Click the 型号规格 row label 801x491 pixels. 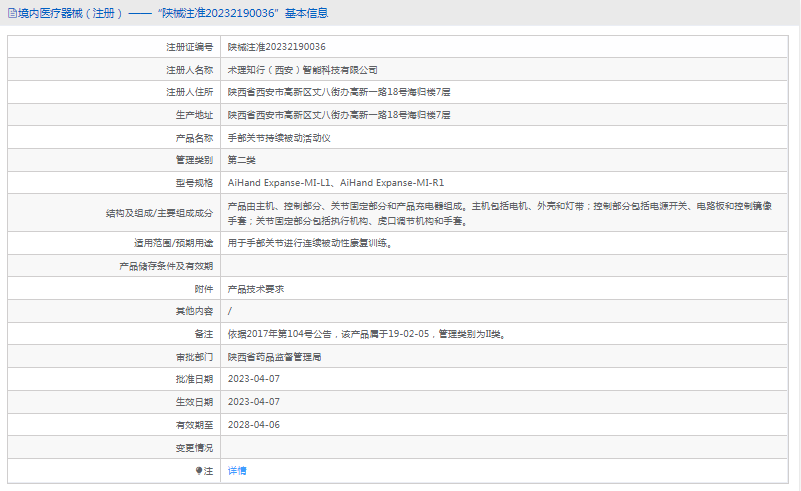click(194, 182)
